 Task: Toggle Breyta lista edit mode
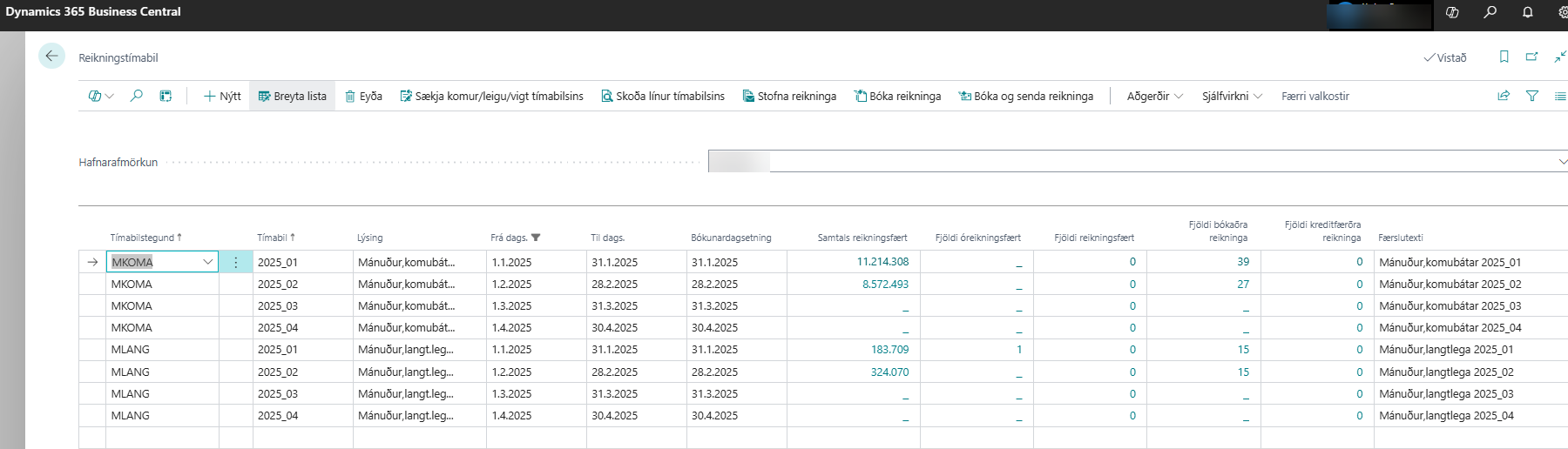[293, 96]
